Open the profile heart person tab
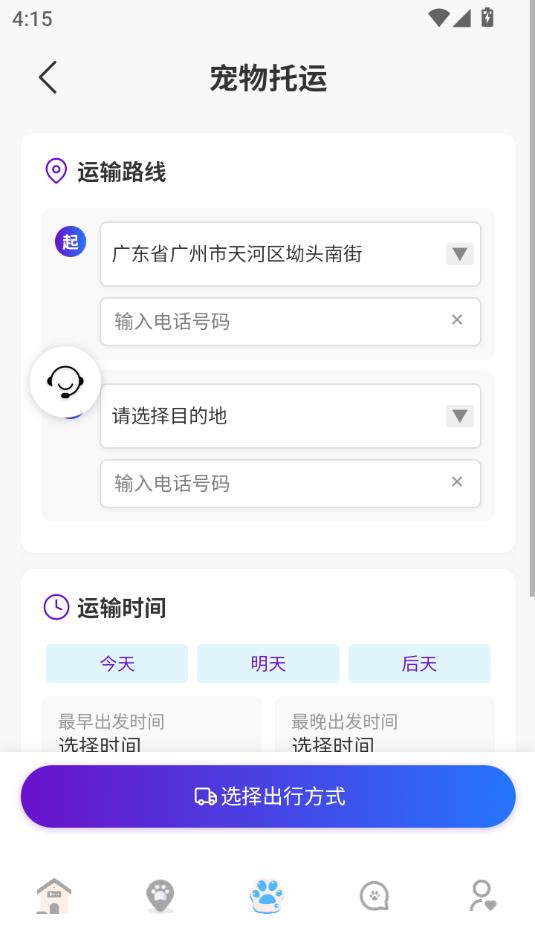The image size is (535, 951). (x=482, y=896)
